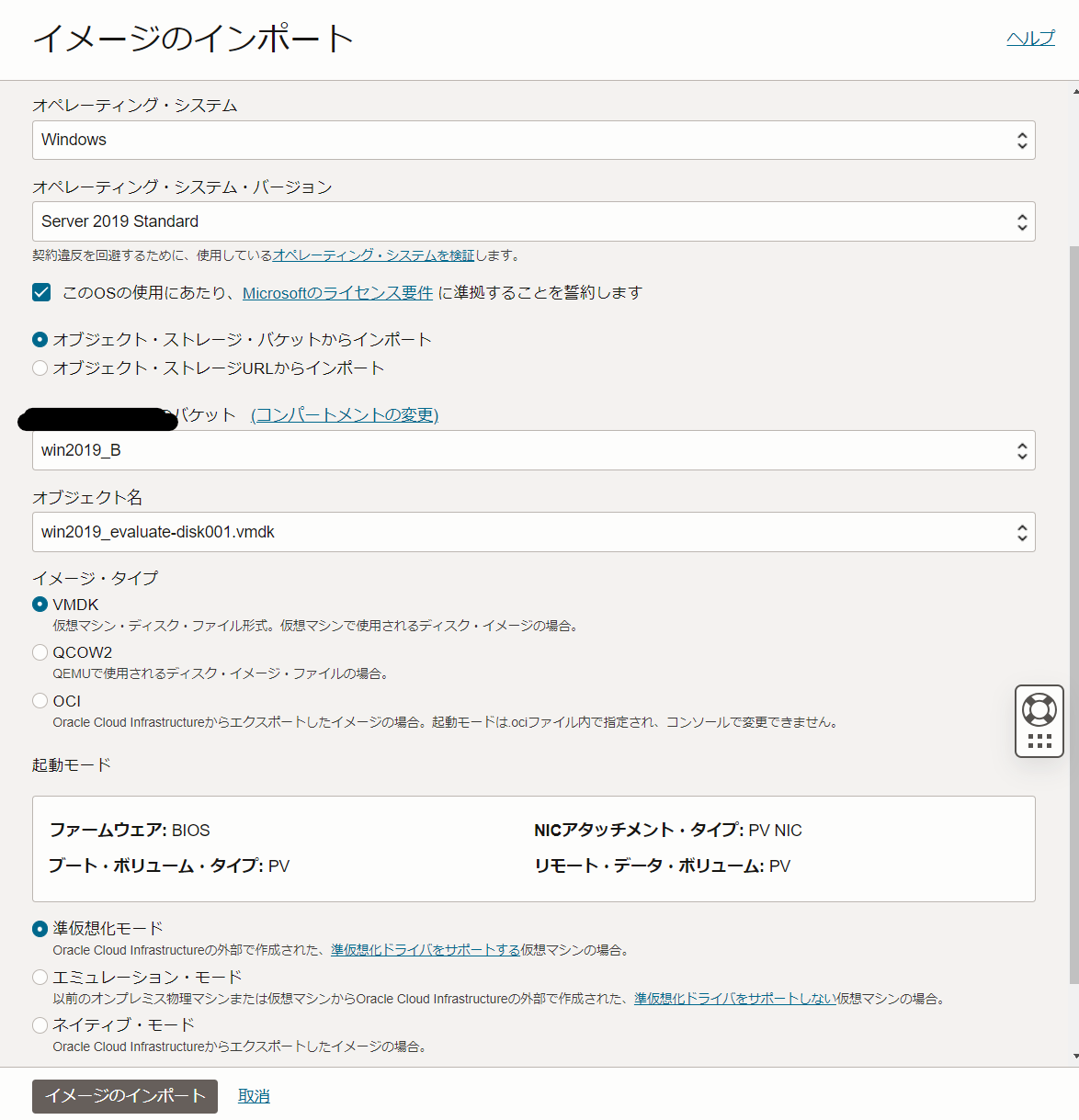Click the 取消 cancel link

tap(254, 1096)
